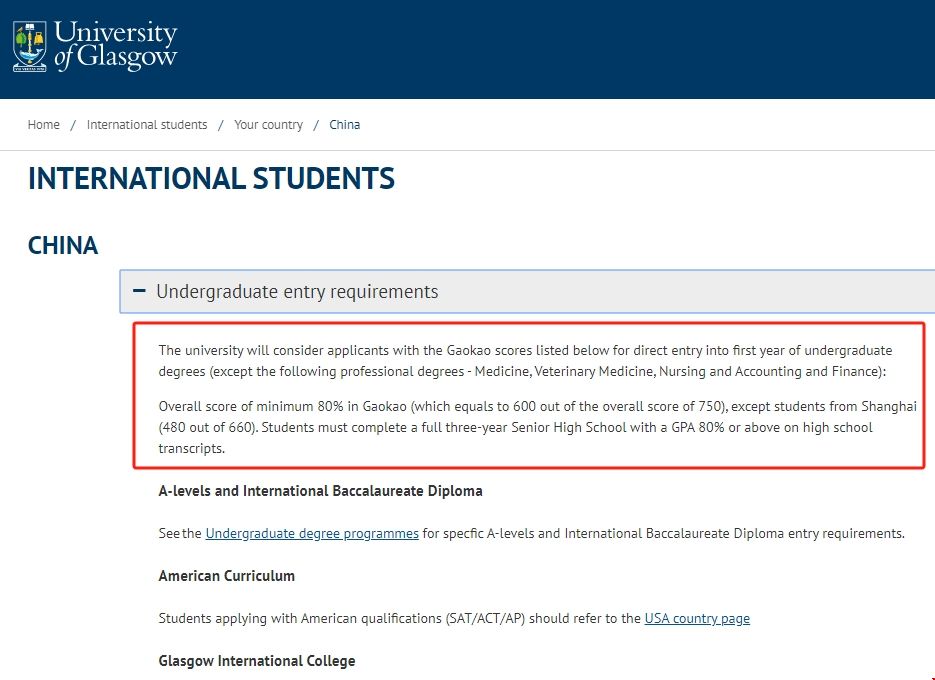935x680 pixels.
Task: Click the paragraph starting 'The university will consider'
Action: 525,361
